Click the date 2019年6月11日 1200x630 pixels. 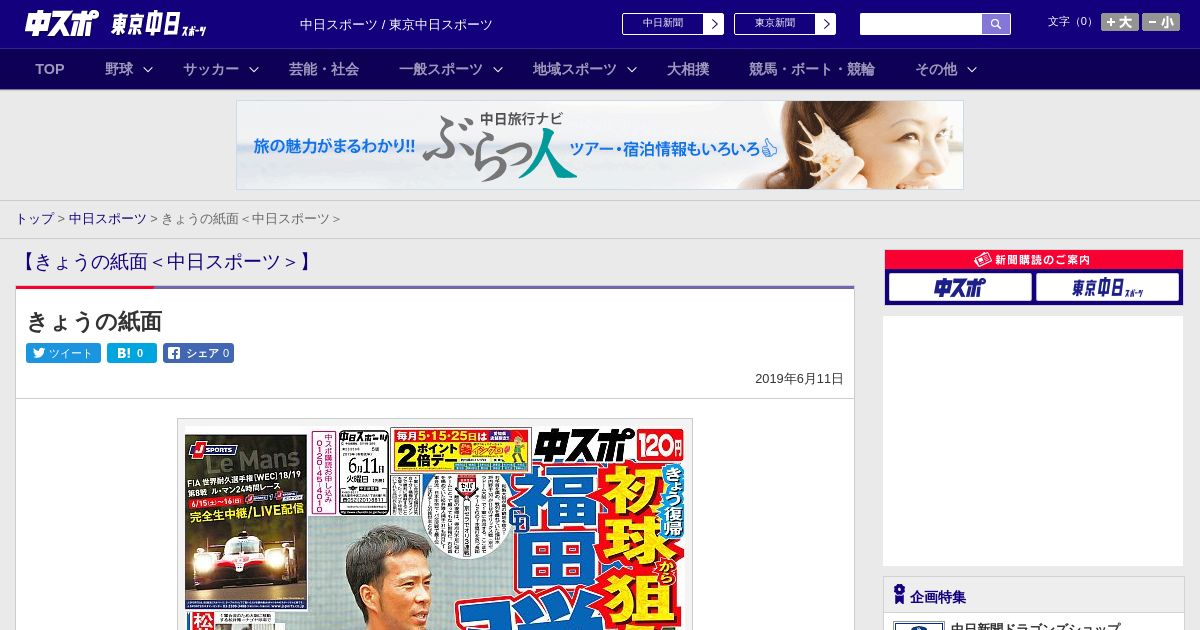click(x=799, y=379)
